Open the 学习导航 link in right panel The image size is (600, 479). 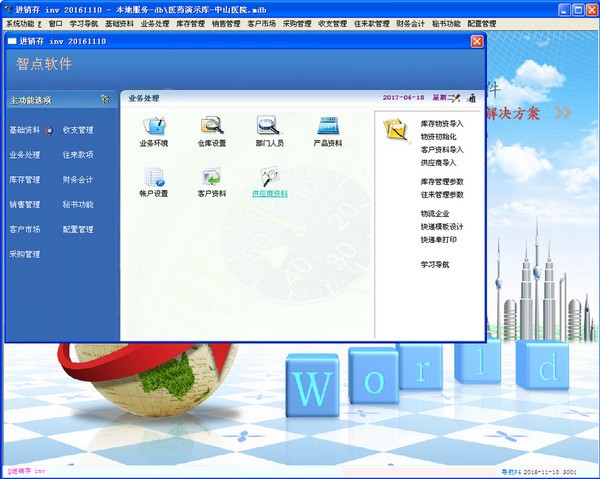point(435,264)
